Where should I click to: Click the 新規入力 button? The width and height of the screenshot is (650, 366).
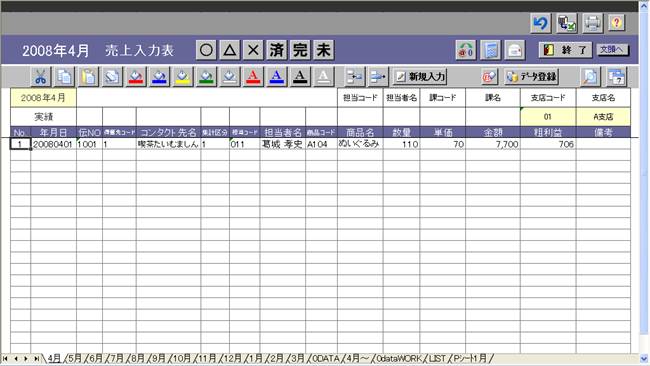tap(420, 77)
